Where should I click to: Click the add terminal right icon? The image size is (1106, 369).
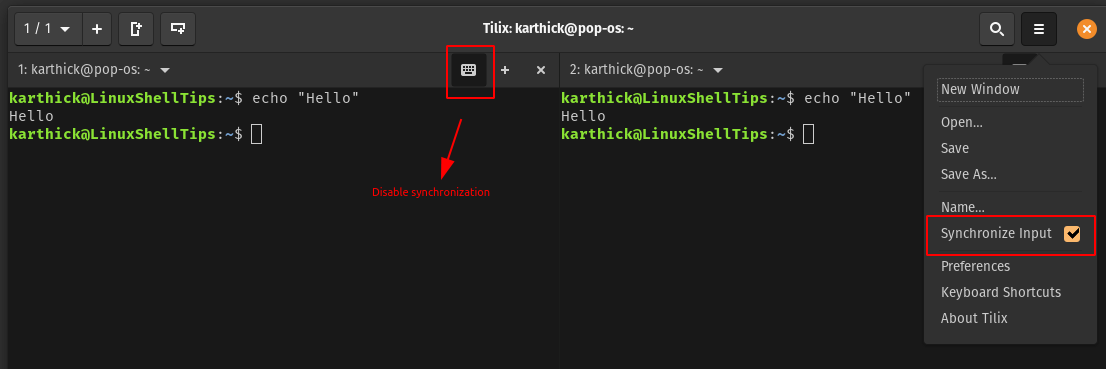136,29
